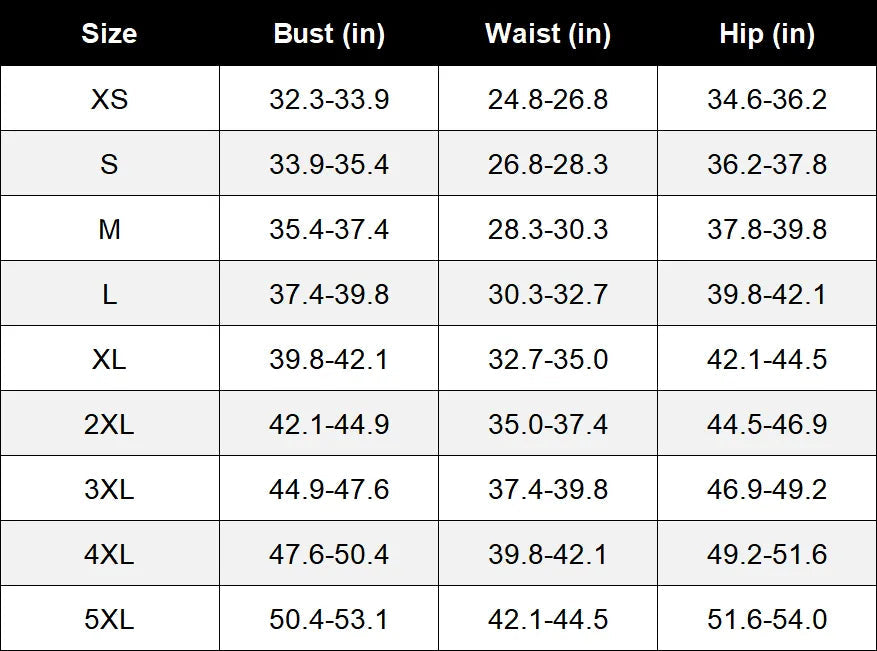Image resolution: width=877 pixels, height=651 pixels.
Task: Click hip value 39.8-42.1
Action: point(767,294)
